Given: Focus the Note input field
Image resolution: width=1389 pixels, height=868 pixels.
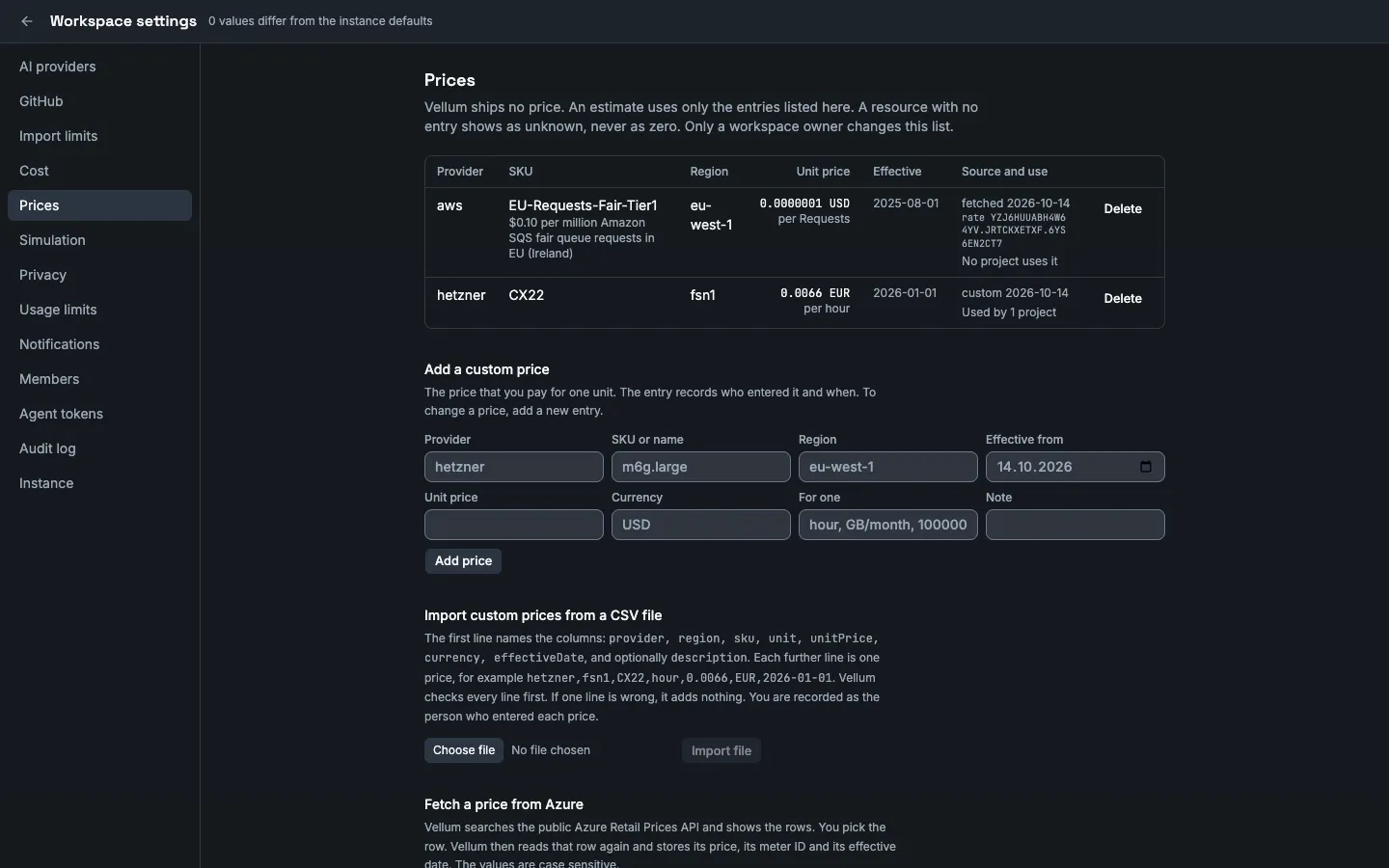Looking at the screenshot, I should (x=1076, y=525).
